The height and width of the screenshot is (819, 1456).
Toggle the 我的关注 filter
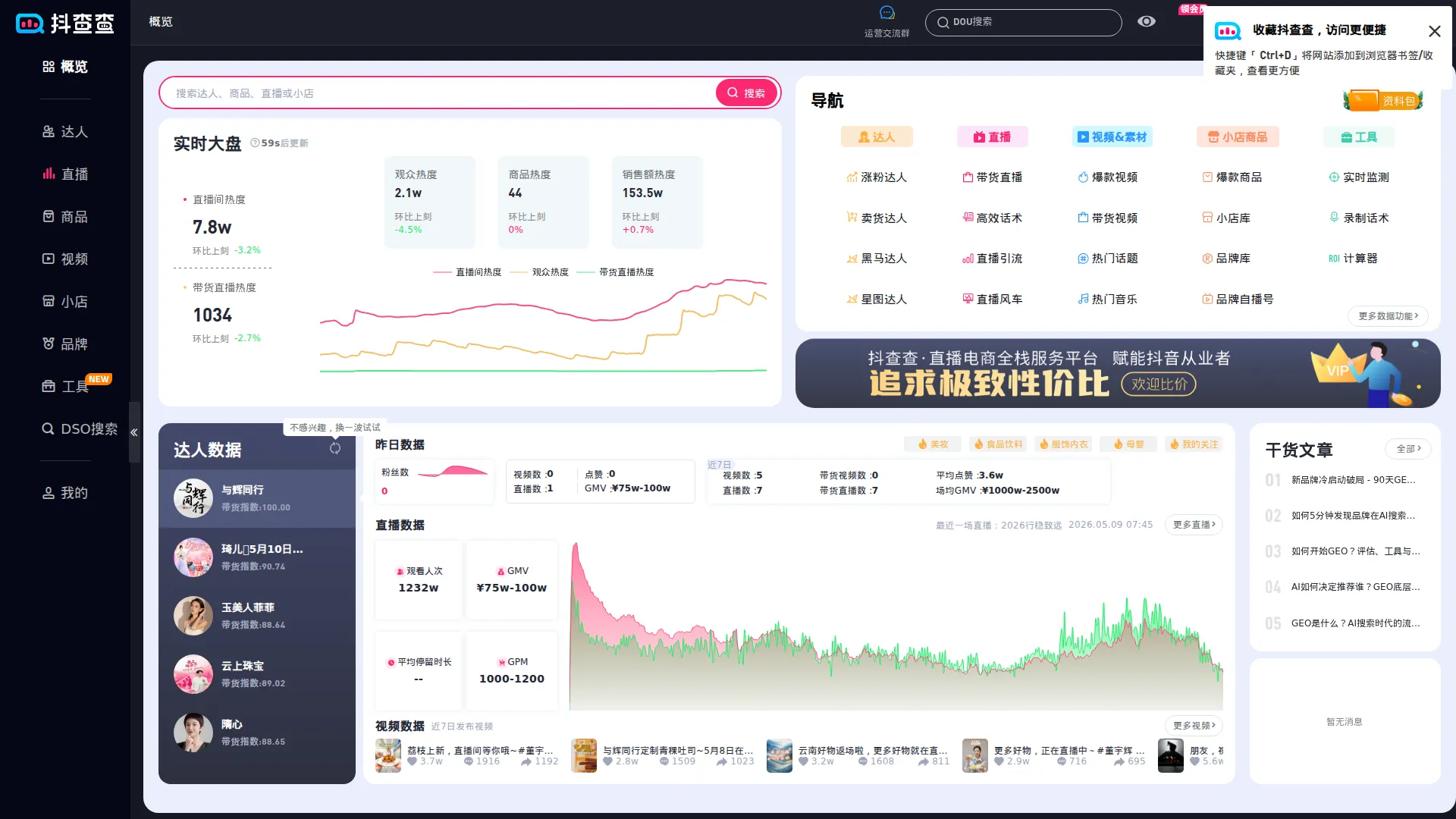[1194, 444]
